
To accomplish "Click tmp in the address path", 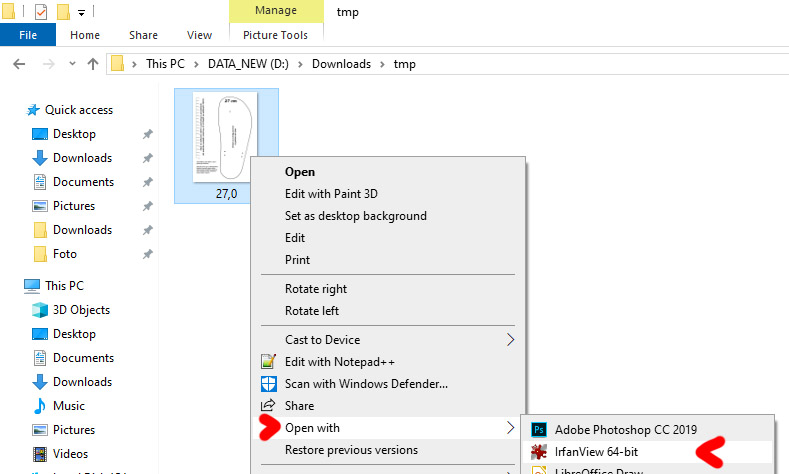I will pos(405,64).
